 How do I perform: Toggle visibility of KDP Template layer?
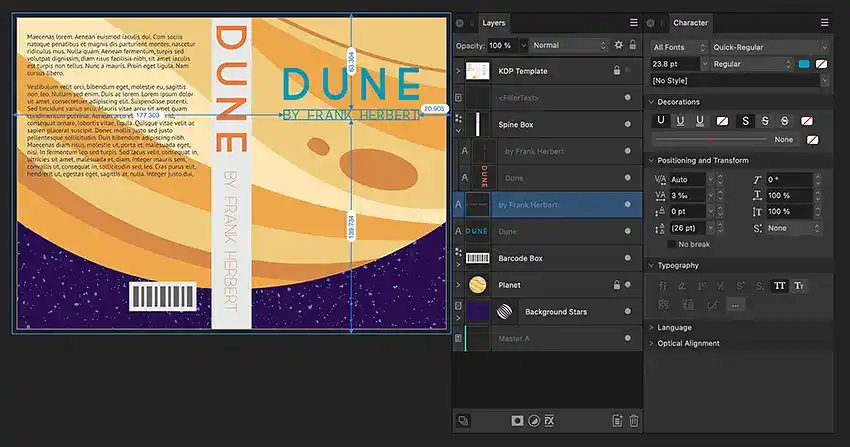click(x=628, y=70)
